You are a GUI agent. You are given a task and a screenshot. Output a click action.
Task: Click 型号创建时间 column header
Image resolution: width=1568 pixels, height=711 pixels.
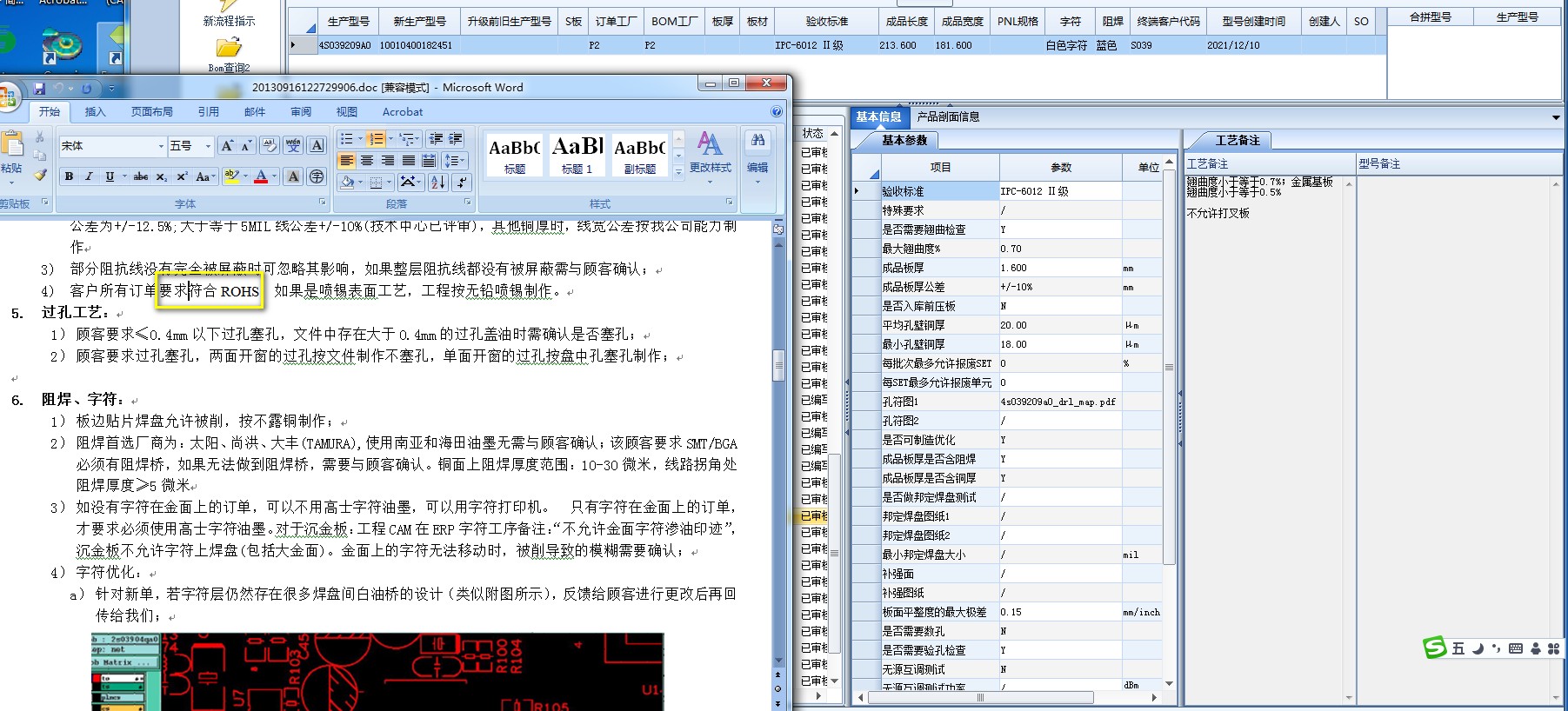pos(1253,21)
